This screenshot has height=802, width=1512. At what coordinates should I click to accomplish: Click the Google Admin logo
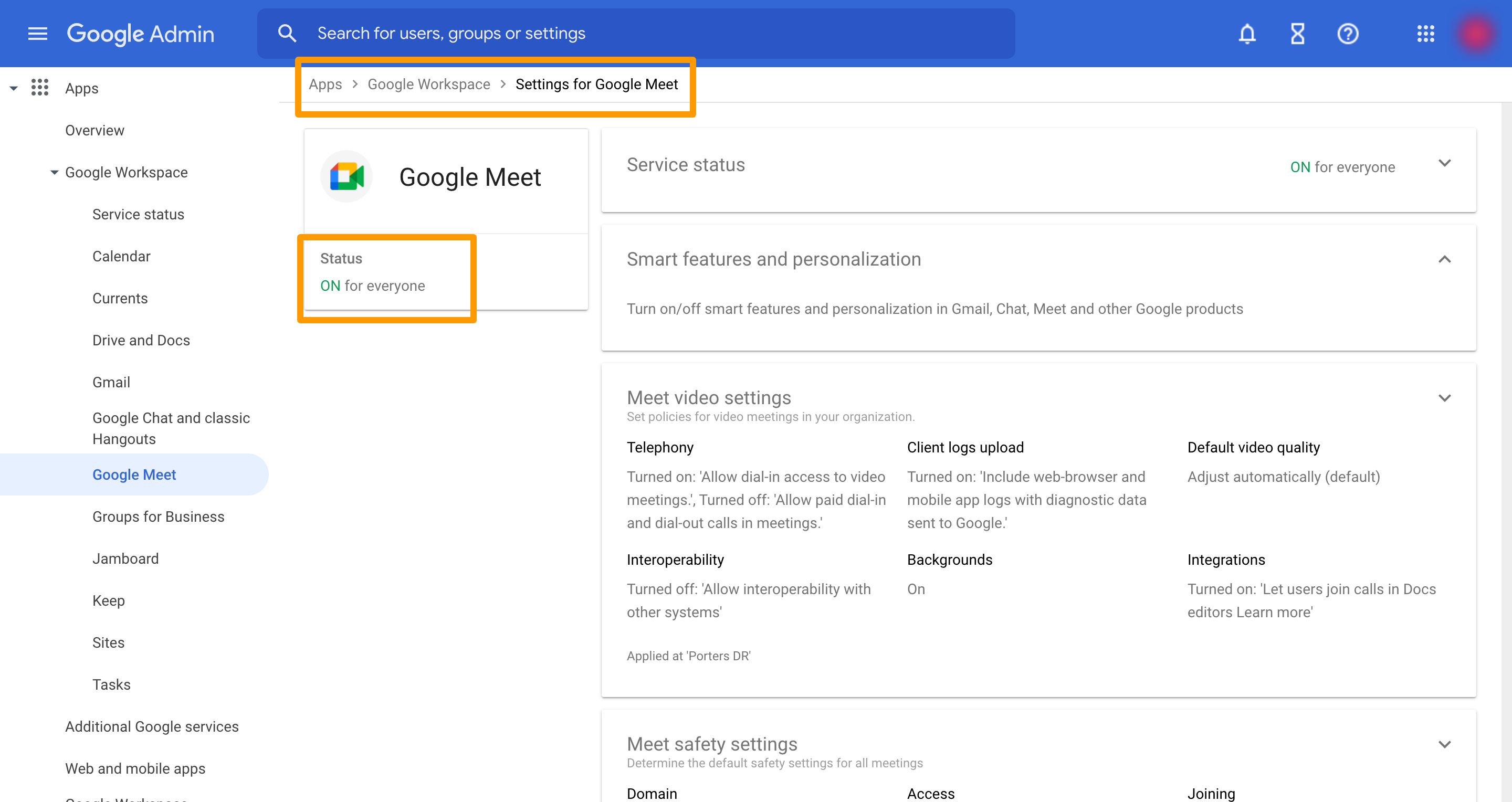[141, 34]
